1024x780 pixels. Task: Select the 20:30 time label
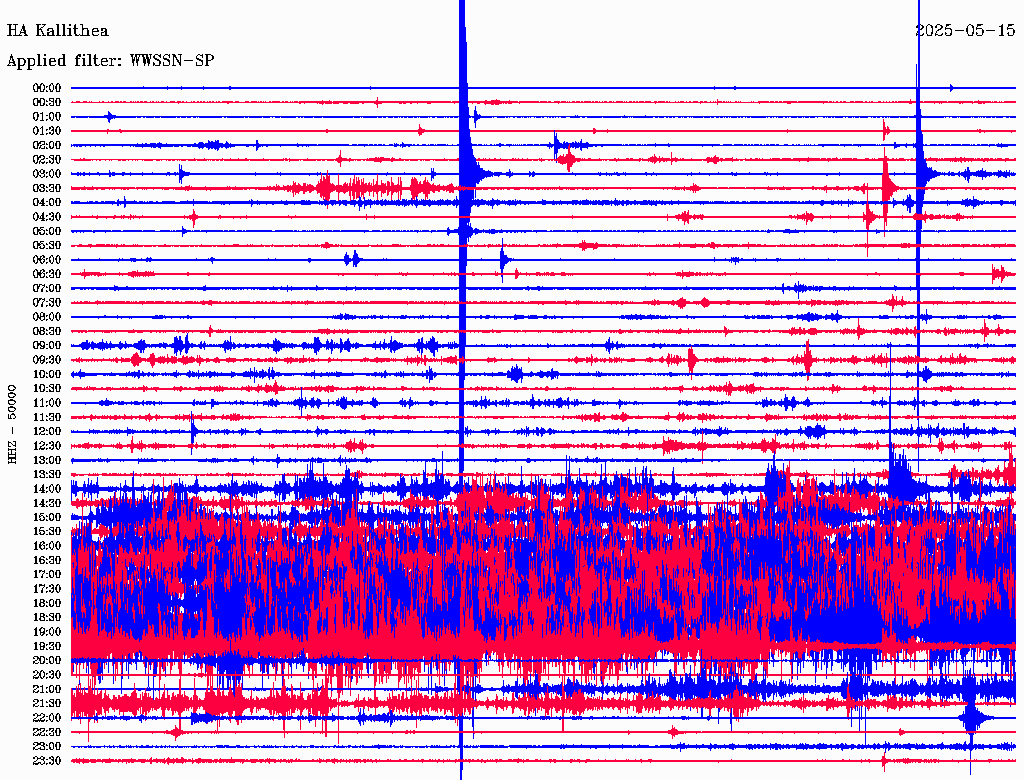pyautogui.click(x=47, y=675)
